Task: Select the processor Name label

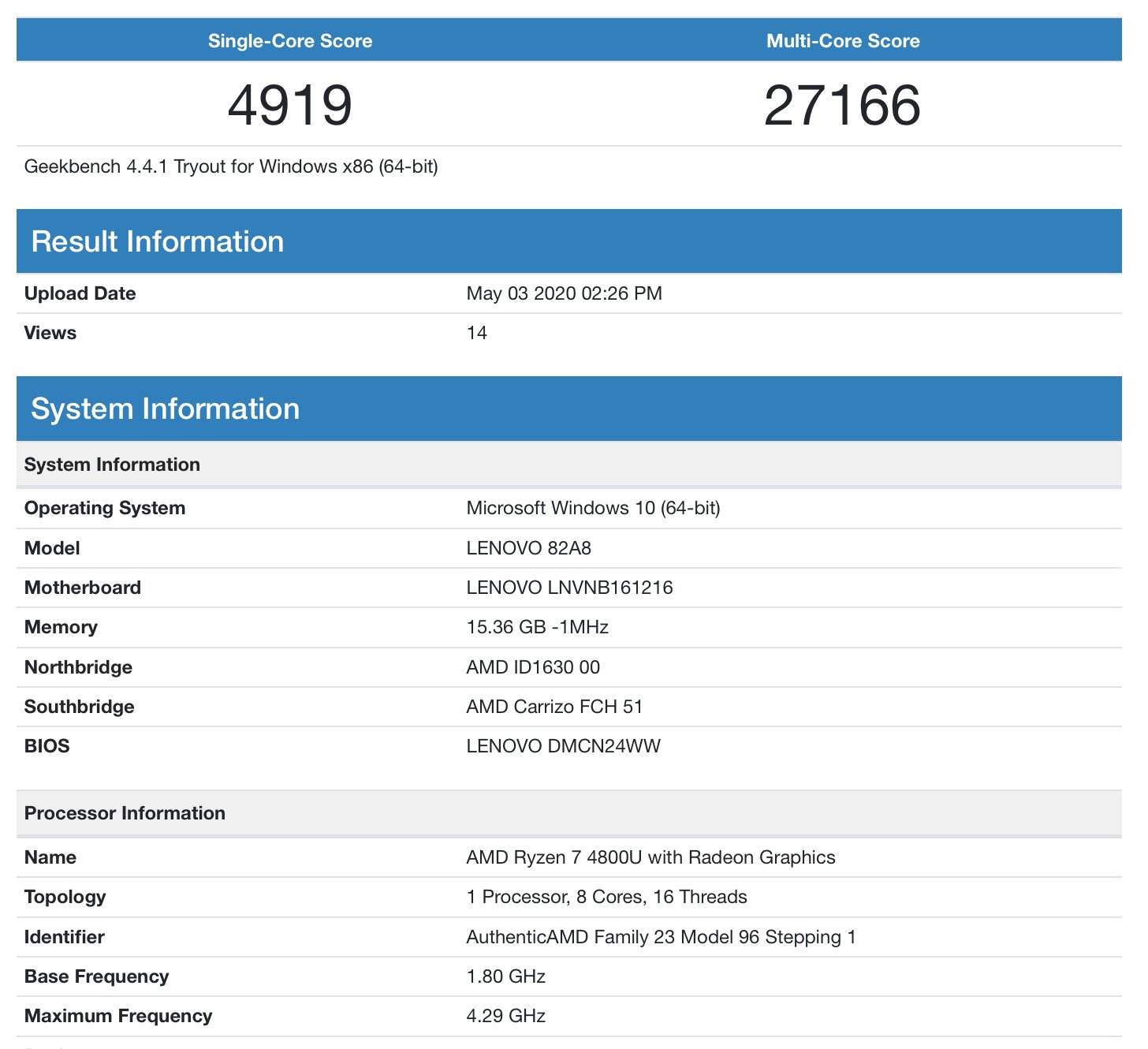Action: coord(50,857)
